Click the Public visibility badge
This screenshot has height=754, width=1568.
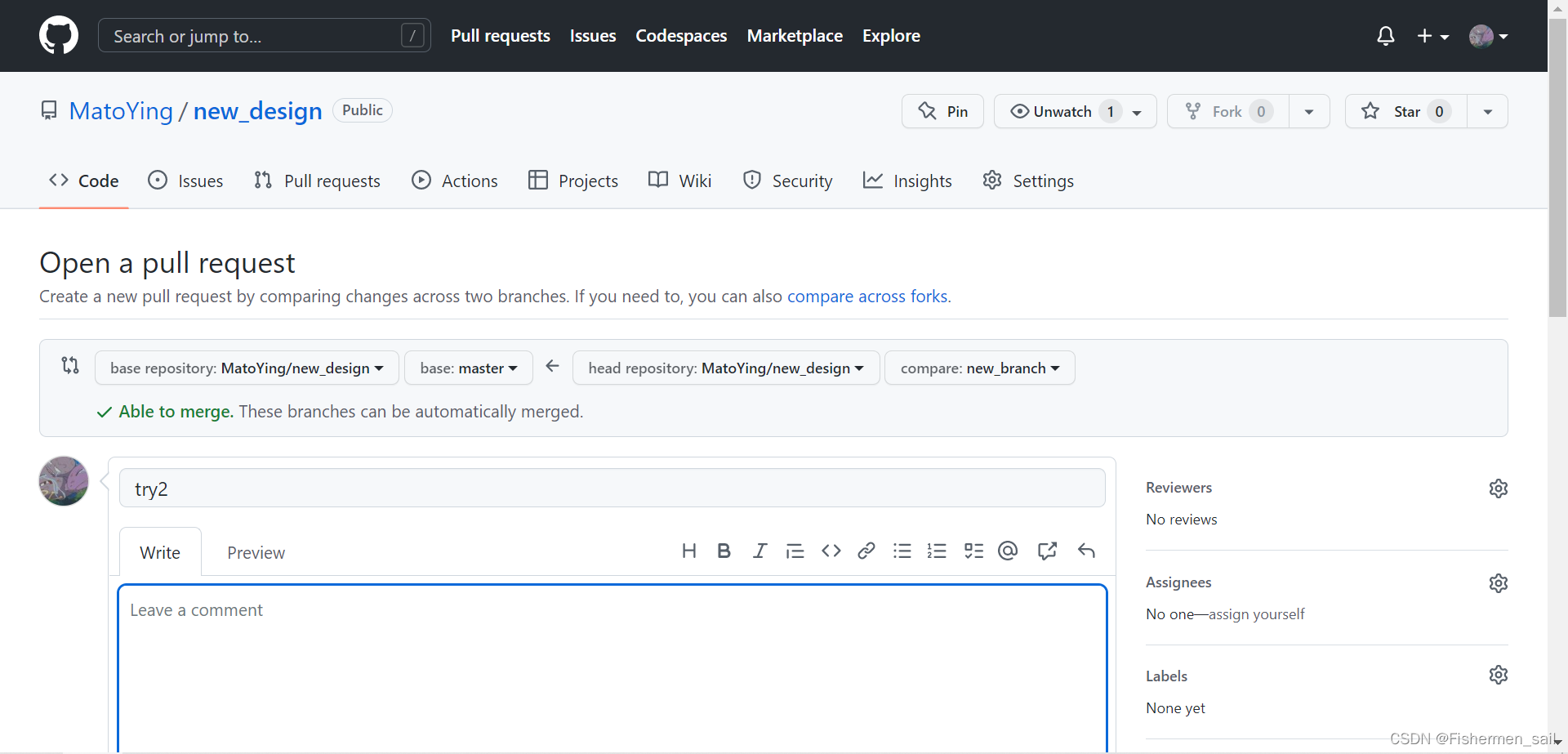click(363, 110)
